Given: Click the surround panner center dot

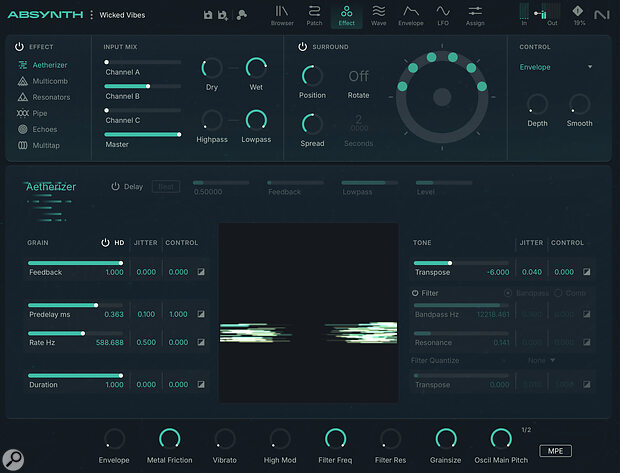Looking at the screenshot, I should 442,97.
